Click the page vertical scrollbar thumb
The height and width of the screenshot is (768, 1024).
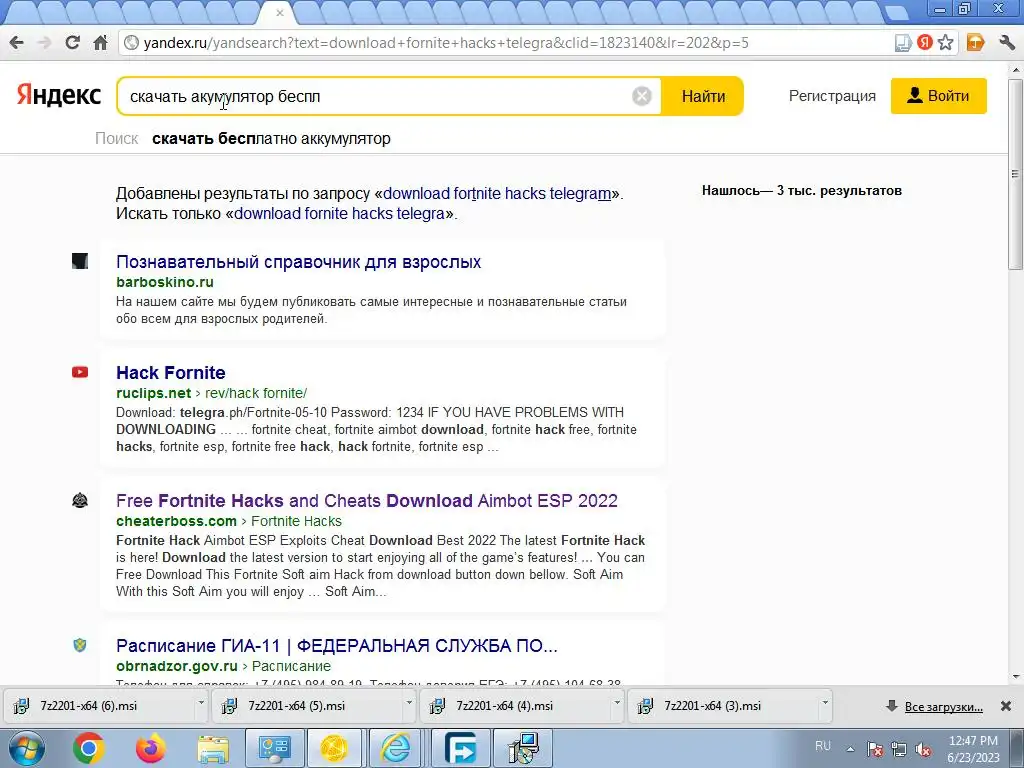(1015, 173)
